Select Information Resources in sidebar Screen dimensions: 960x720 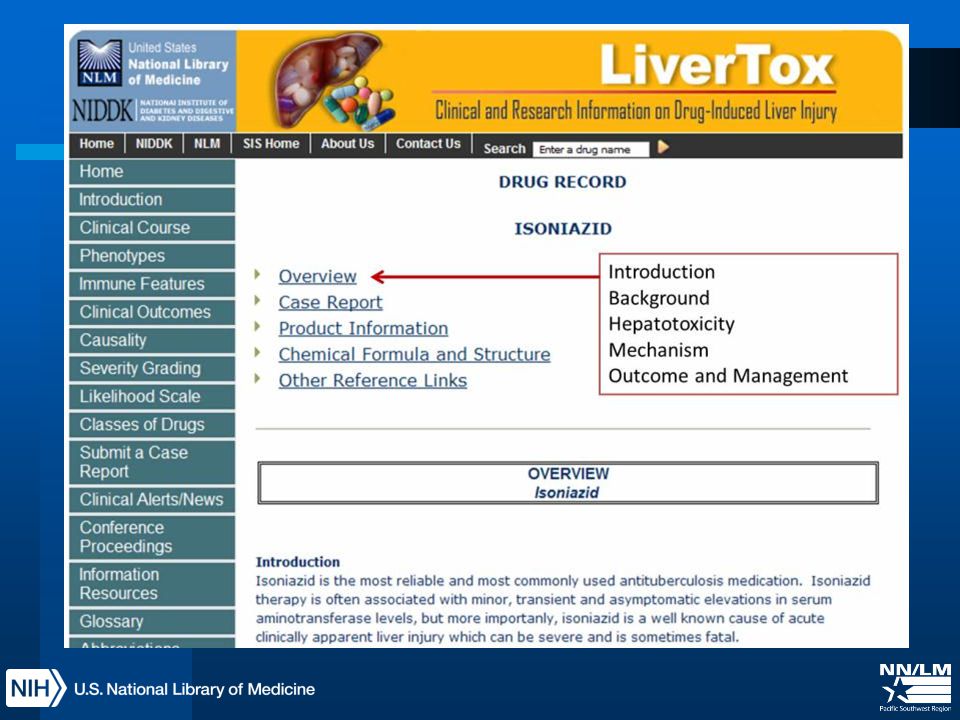tap(152, 584)
